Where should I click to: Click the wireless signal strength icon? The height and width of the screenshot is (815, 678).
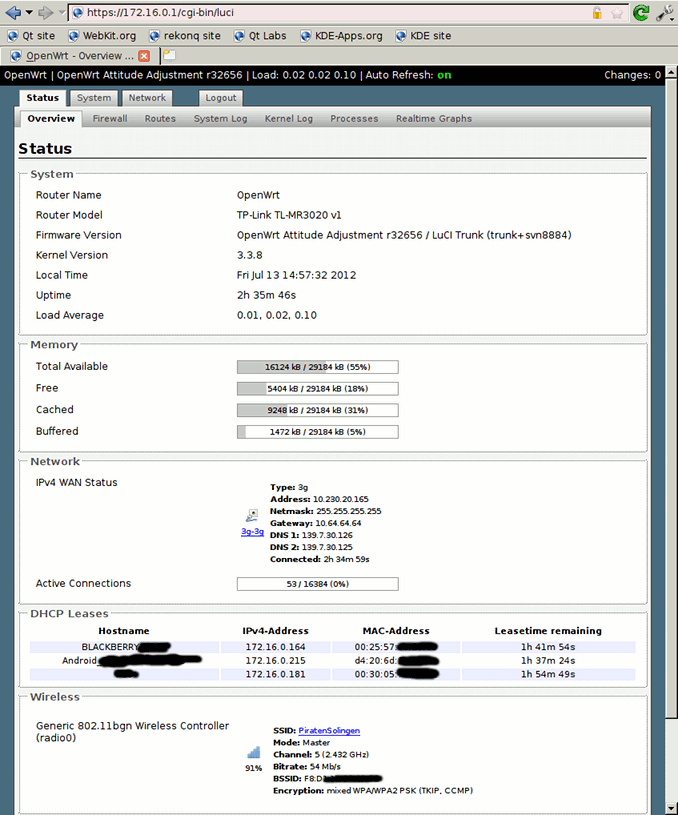tap(253, 752)
